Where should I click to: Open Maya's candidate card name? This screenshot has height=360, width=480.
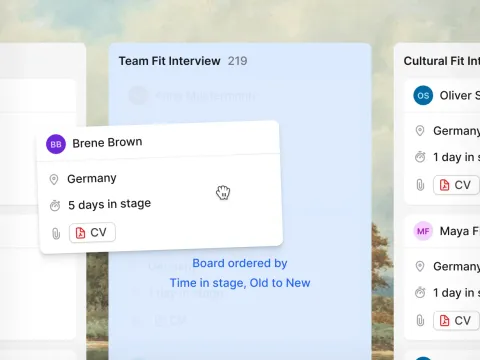pyautogui.click(x=460, y=231)
